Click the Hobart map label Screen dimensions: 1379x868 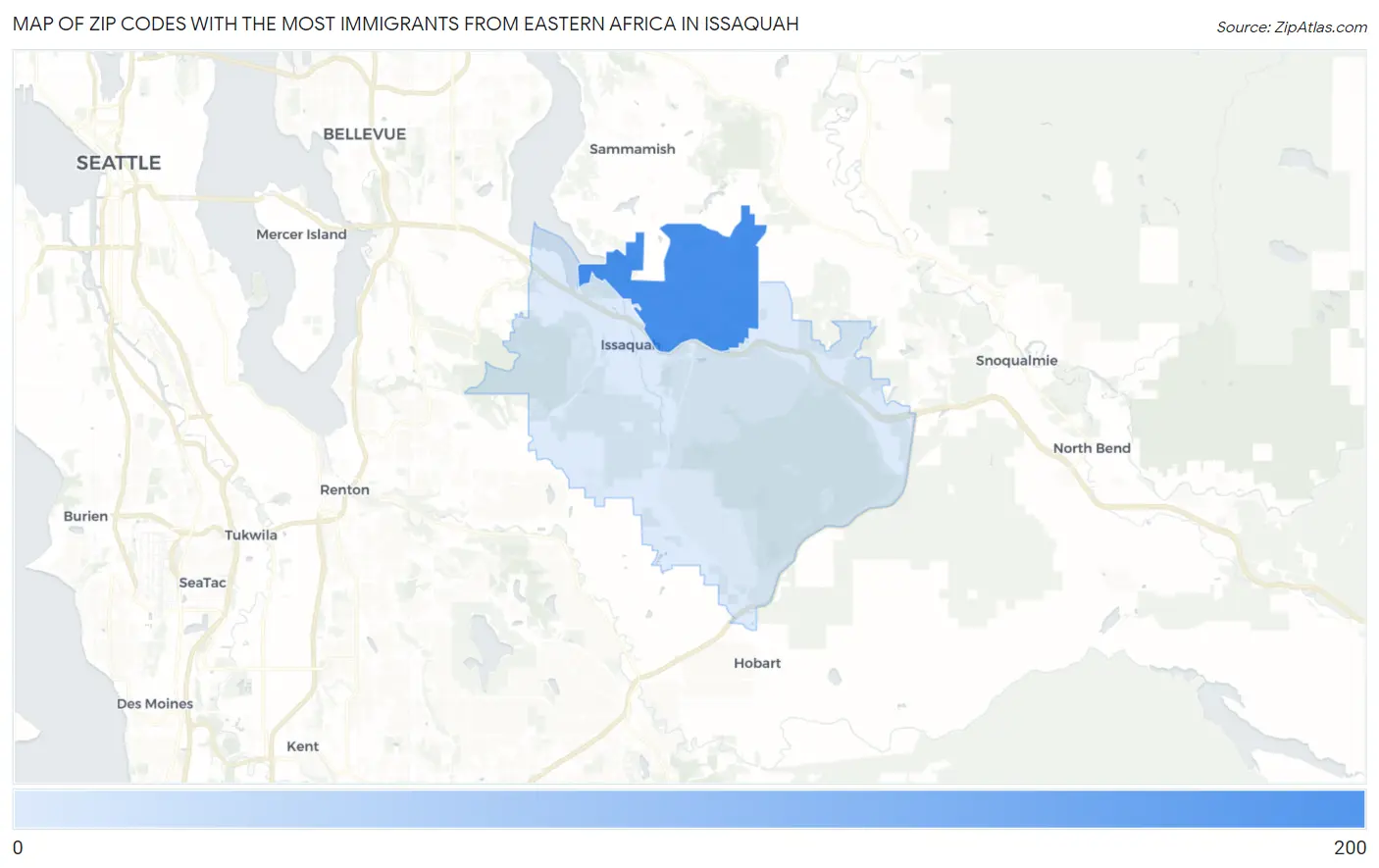[x=757, y=663]
